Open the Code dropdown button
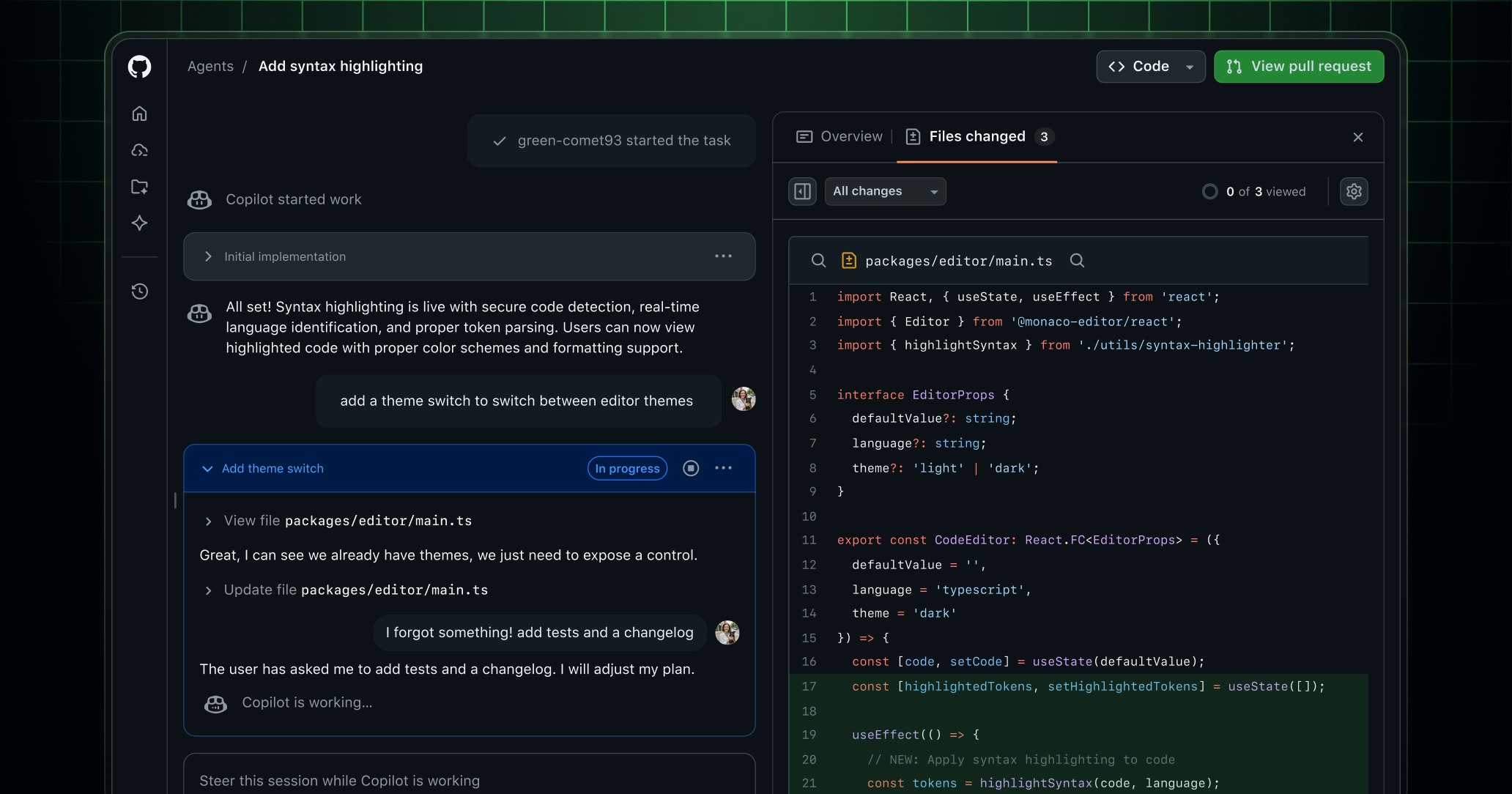 (1150, 66)
